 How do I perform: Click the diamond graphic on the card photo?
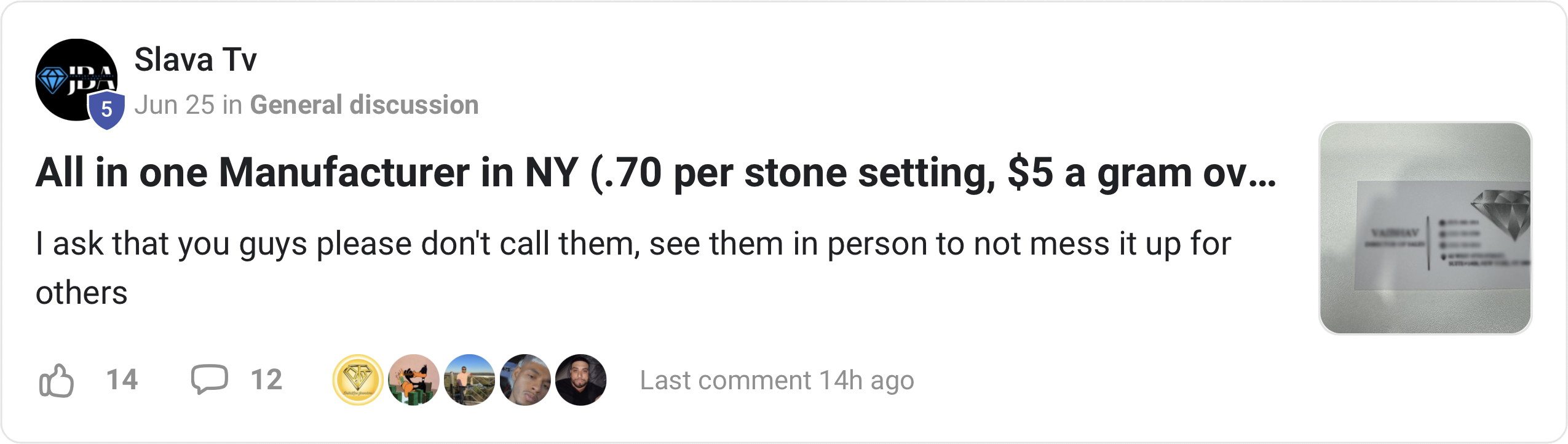point(1502,216)
